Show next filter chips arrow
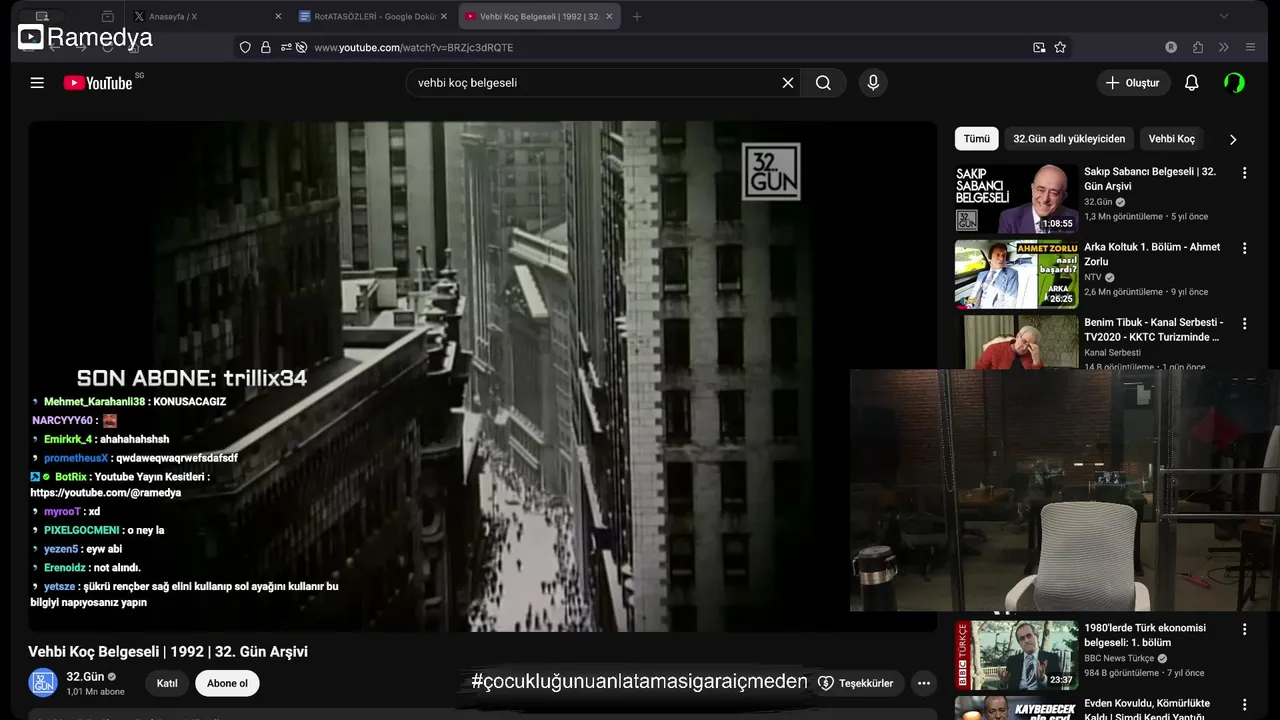The image size is (1280, 720). [x=1232, y=140]
